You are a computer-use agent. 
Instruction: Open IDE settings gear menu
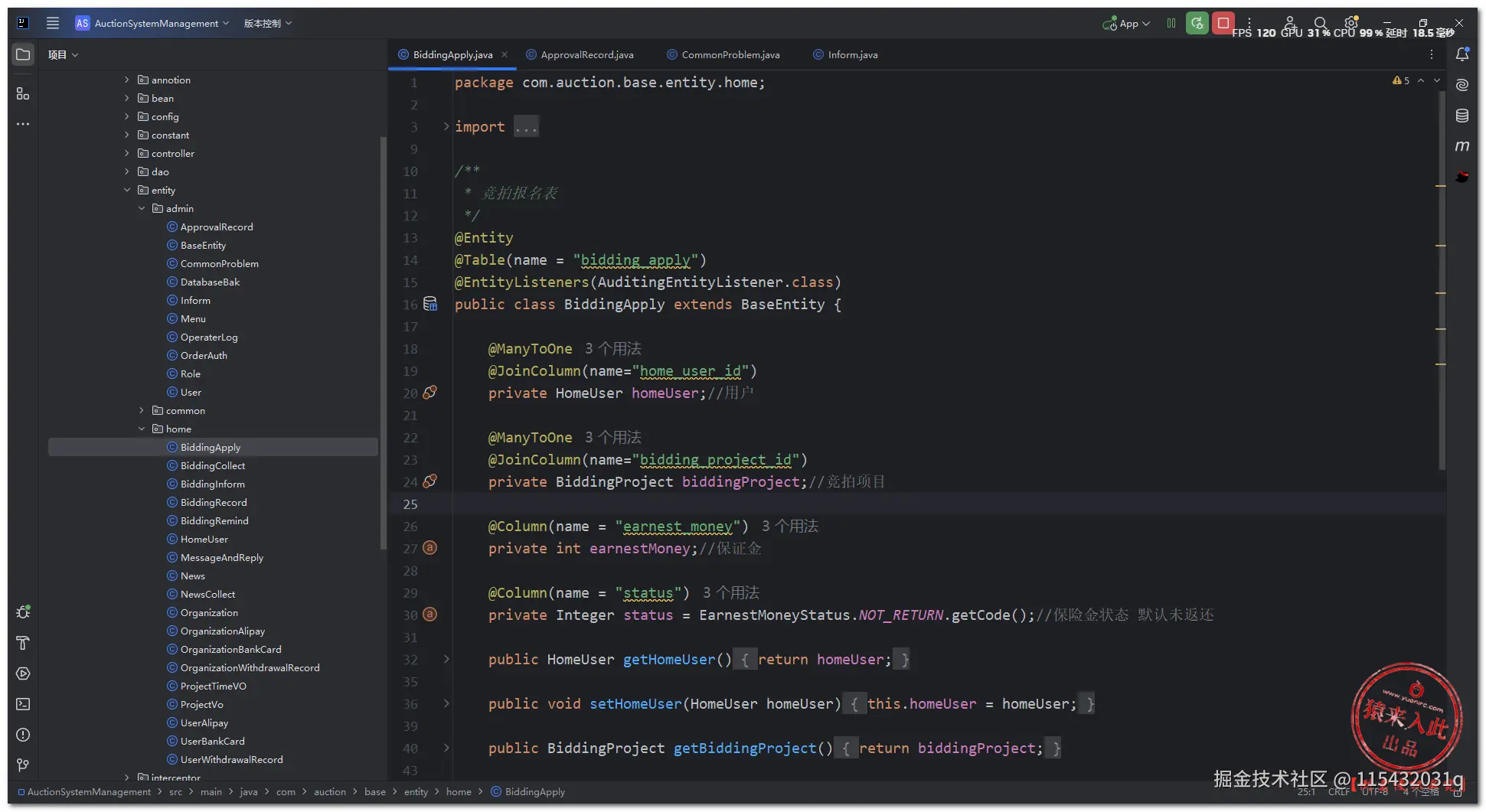1351,23
